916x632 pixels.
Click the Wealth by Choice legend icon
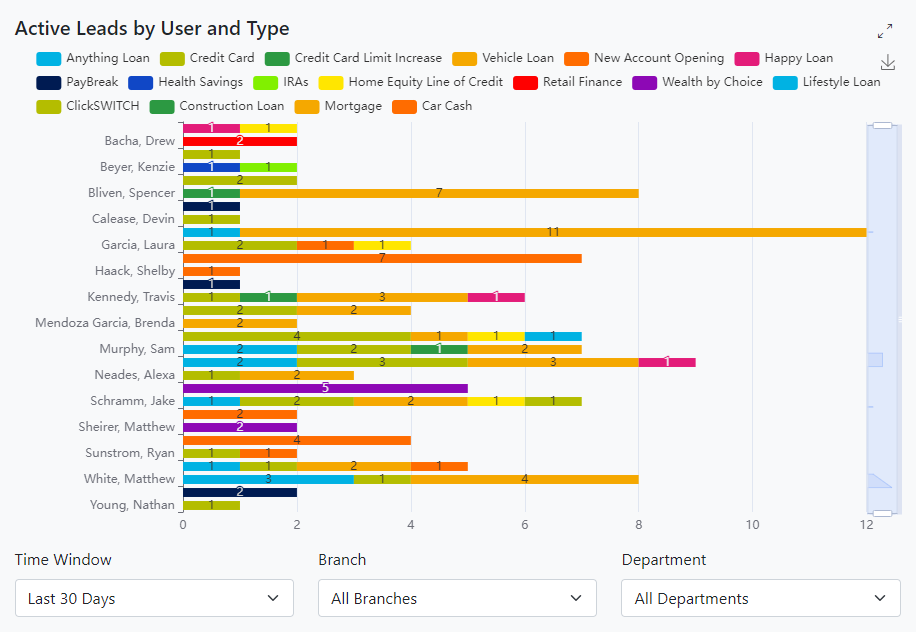646,82
